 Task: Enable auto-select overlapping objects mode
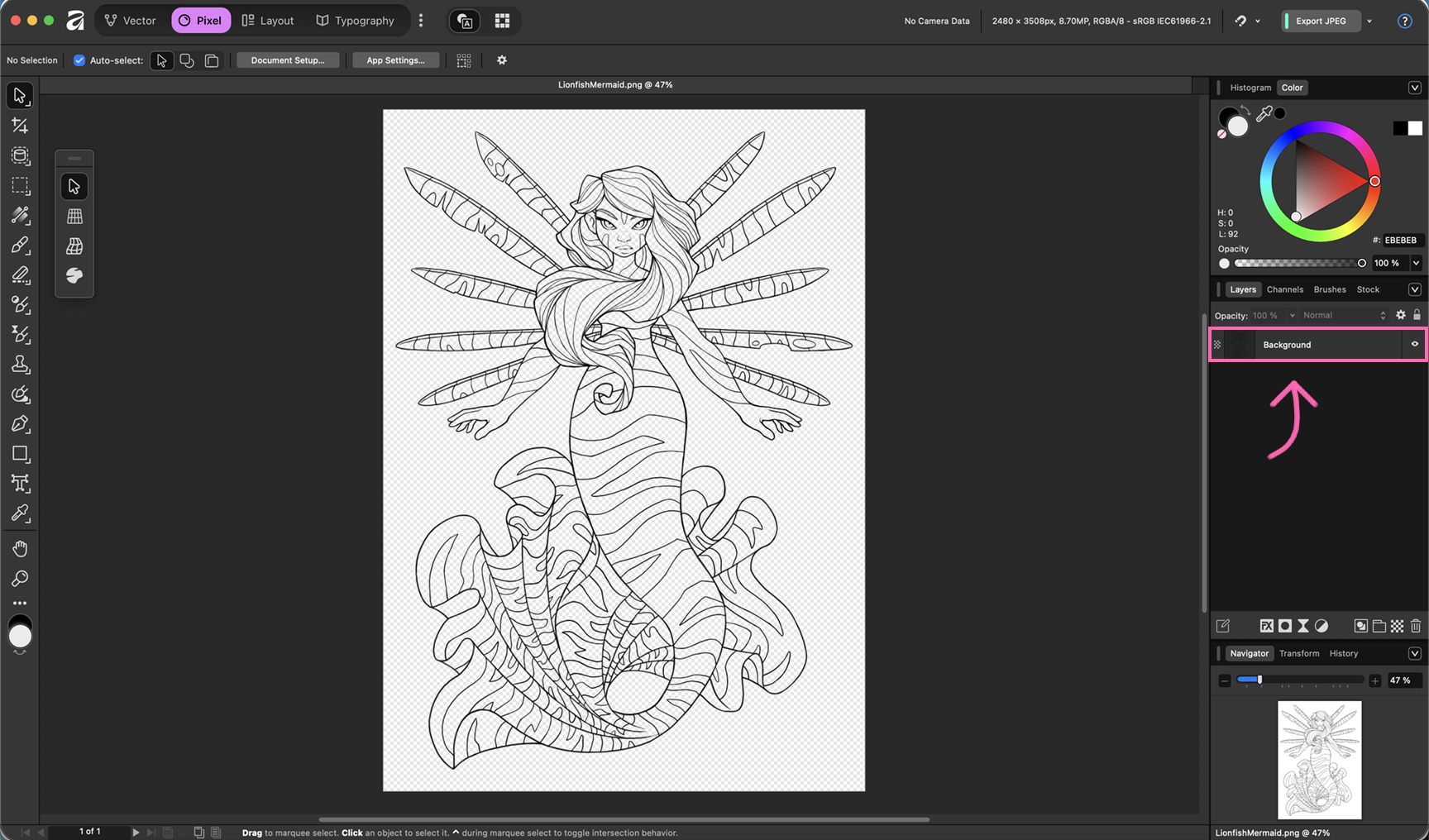pos(187,60)
